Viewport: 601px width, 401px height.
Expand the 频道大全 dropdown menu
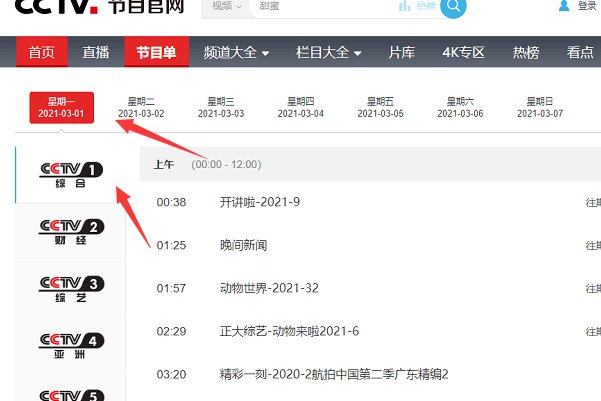(x=236, y=52)
